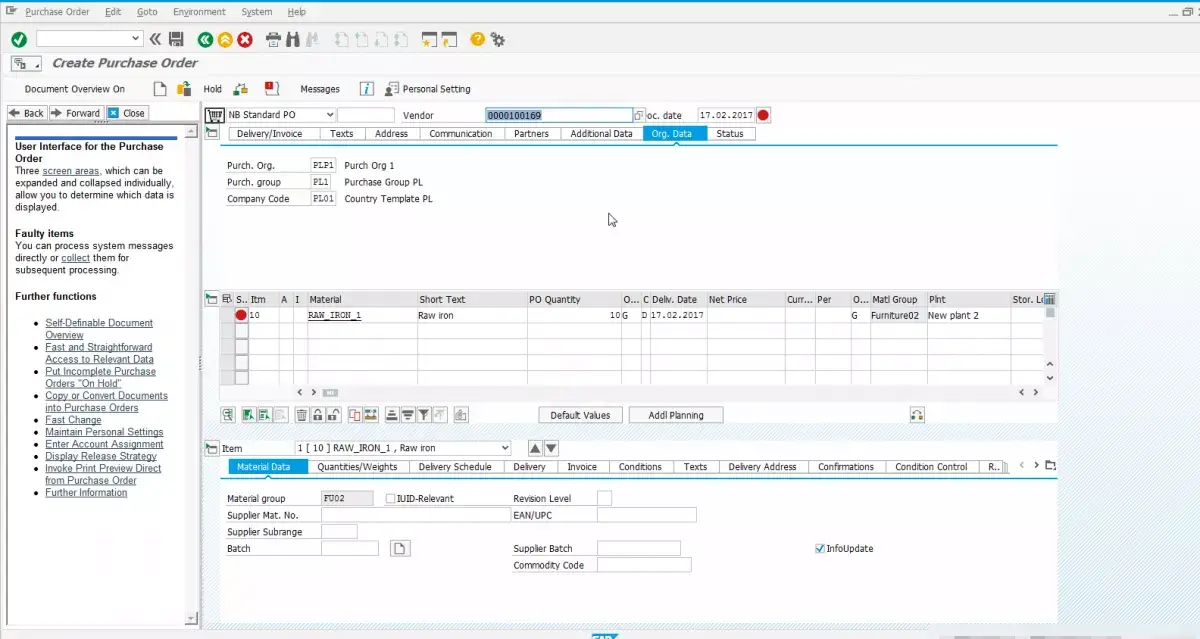Open Customize Local Layout gear icon

[x=497, y=39]
